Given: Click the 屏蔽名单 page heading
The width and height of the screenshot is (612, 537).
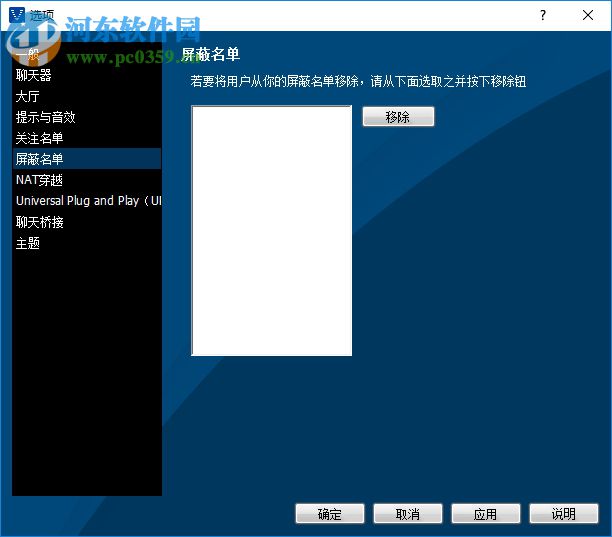Looking at the screenshot, I should (211, 54).
